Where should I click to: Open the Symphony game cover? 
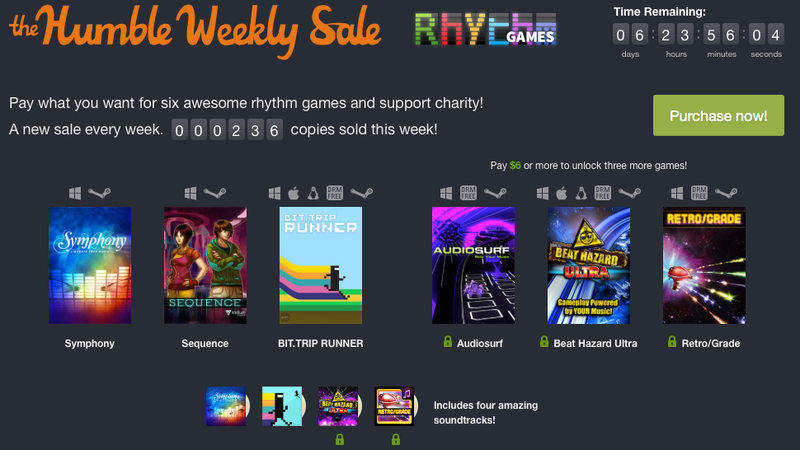pos(90,265)
